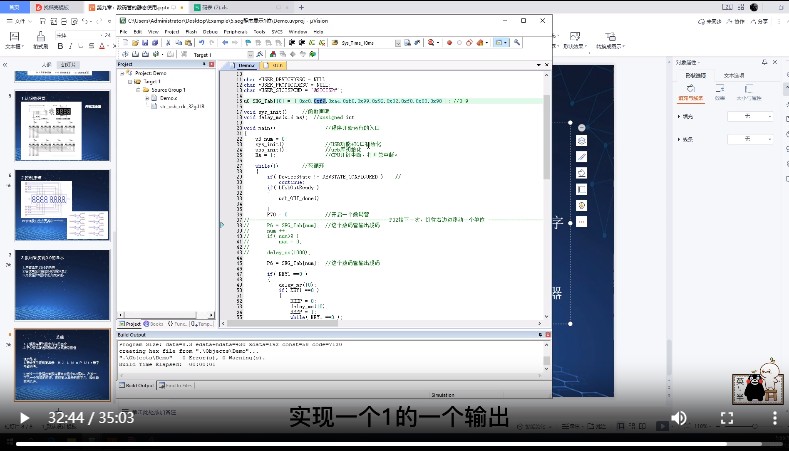Click the Target Options magic wand icon
Screen dimensions: 789x451
click(x=260, y=54)
